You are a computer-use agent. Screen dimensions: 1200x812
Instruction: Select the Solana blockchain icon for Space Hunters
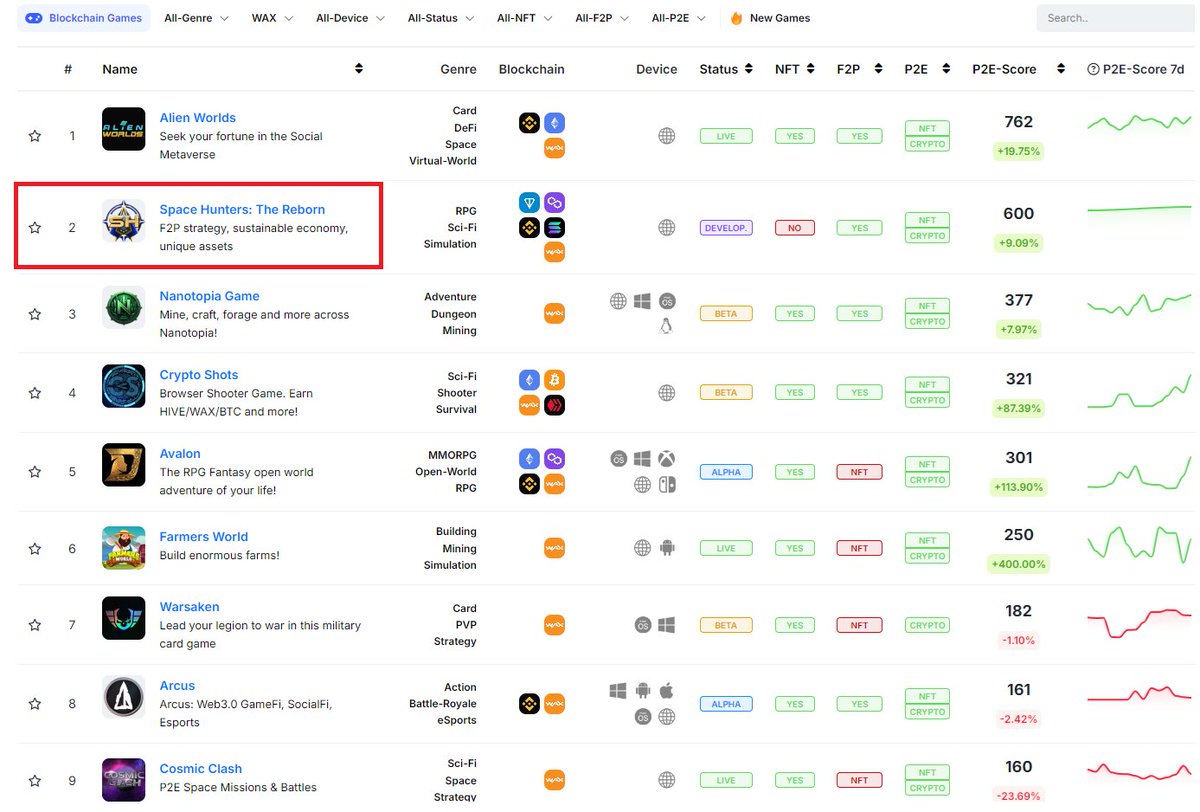click(554, 227)
